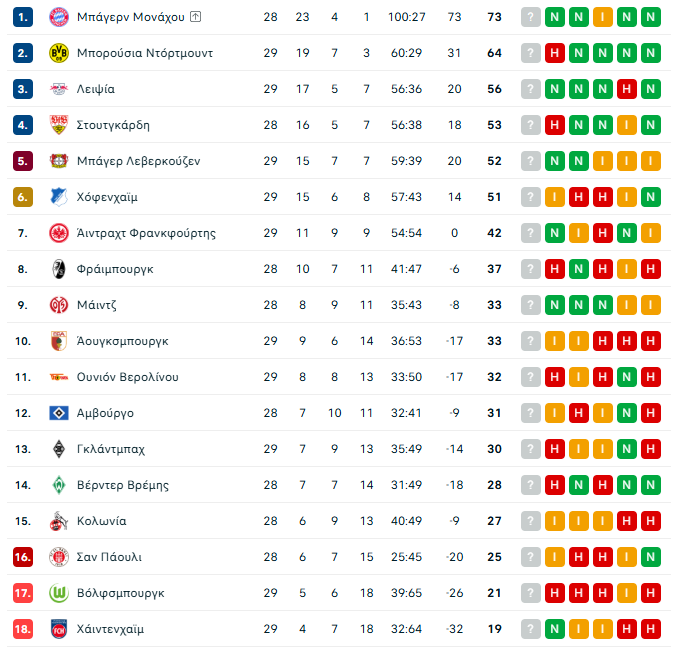Click the RB Leipzig club logo
The height and width of the screenshot is (650, 678).
[x=58, y=89]
